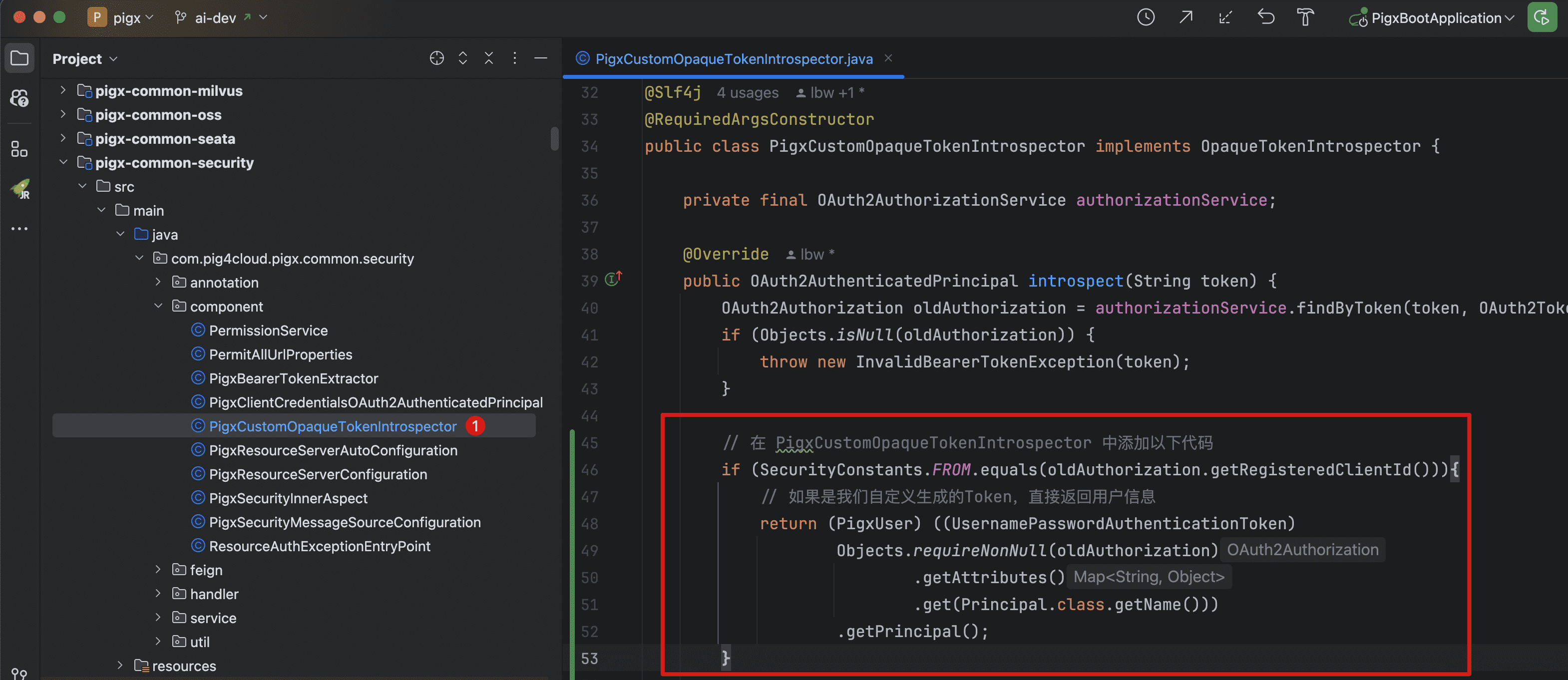Open the Project view dropdown

84,59
